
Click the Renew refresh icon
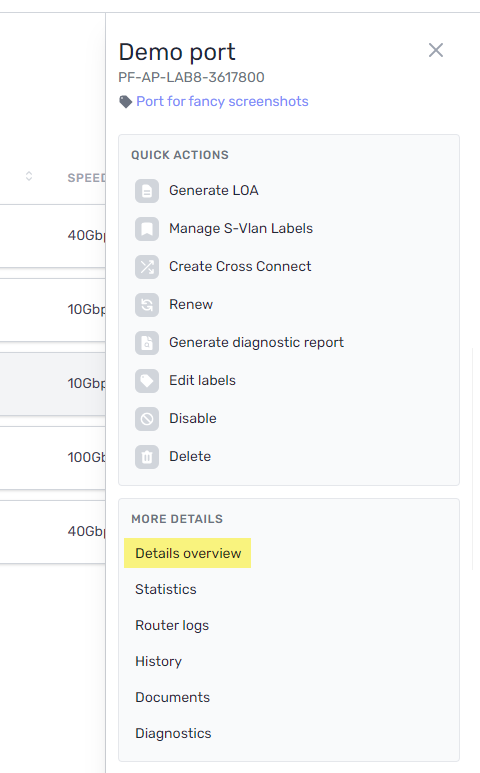[147, 305]
